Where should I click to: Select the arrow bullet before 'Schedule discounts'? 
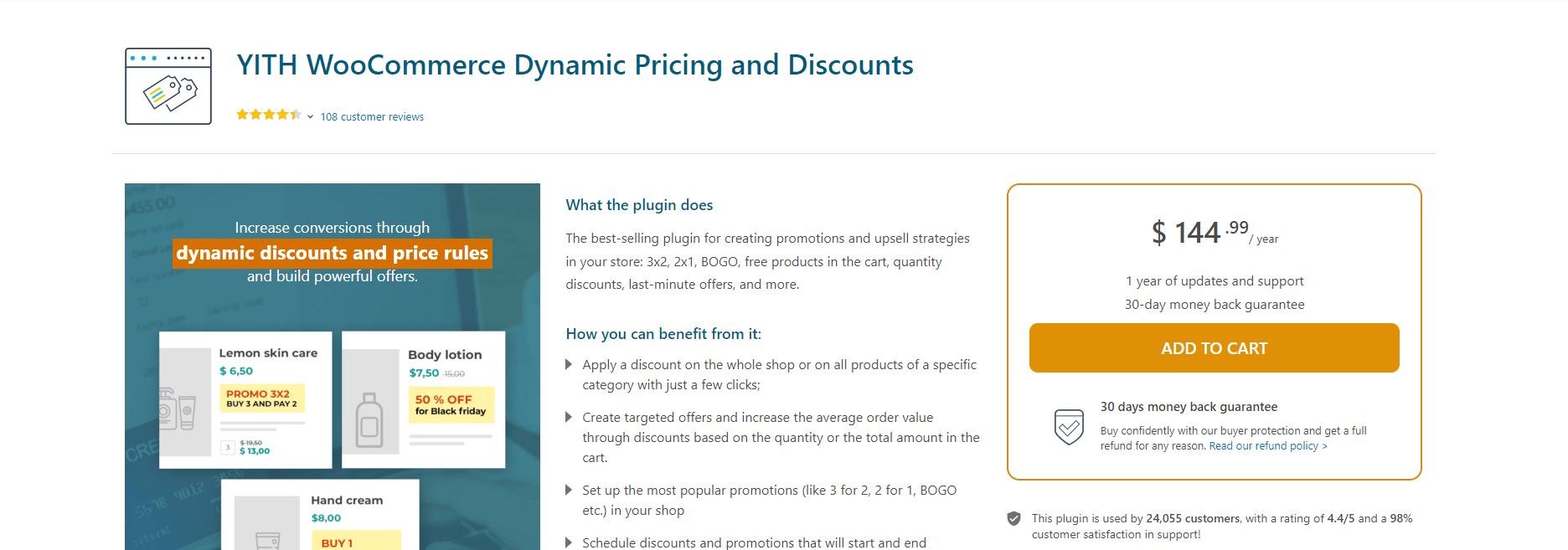click(x=569, y=542)
